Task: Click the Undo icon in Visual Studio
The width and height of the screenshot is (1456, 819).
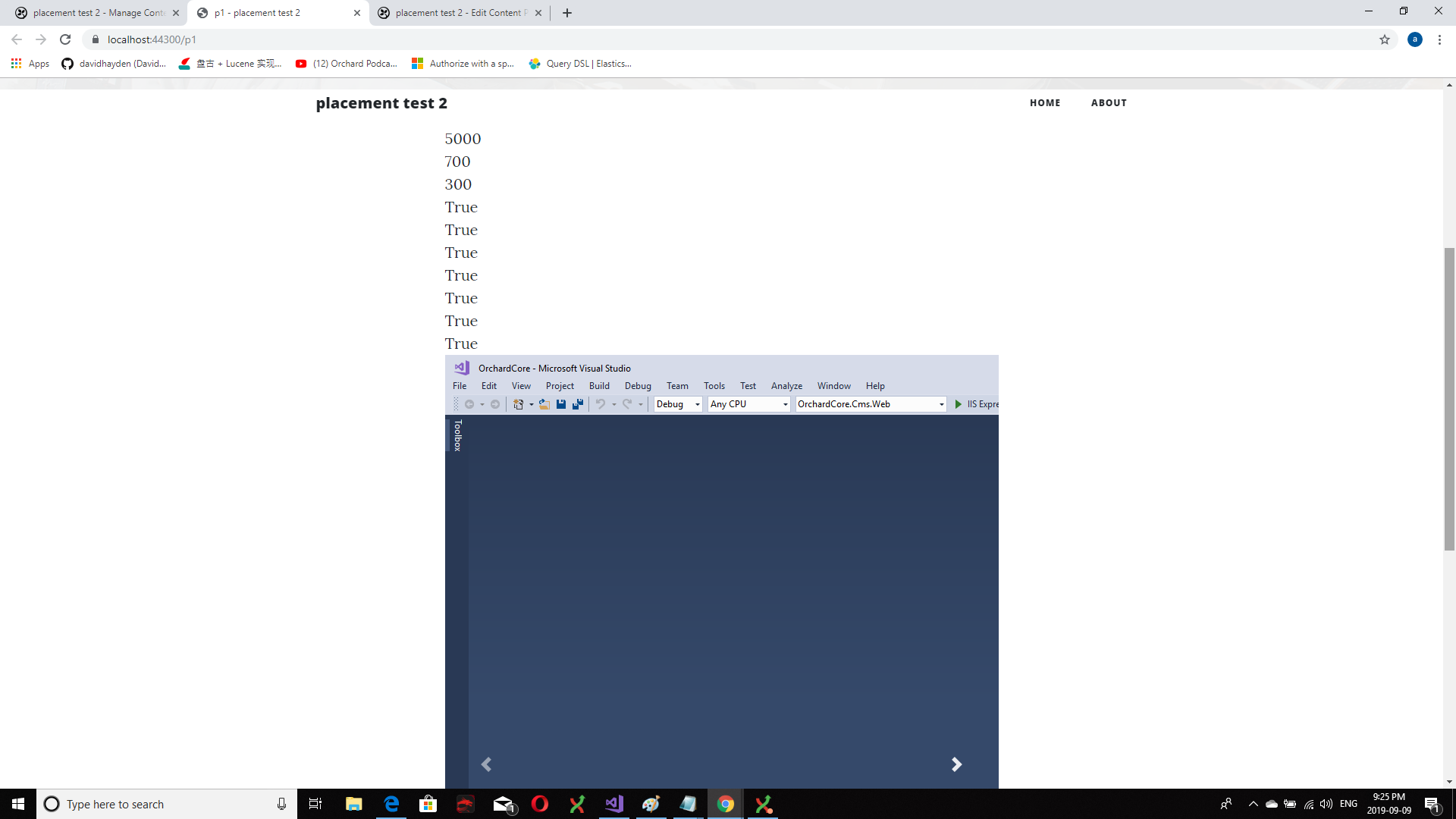Action: pos(599,404)
